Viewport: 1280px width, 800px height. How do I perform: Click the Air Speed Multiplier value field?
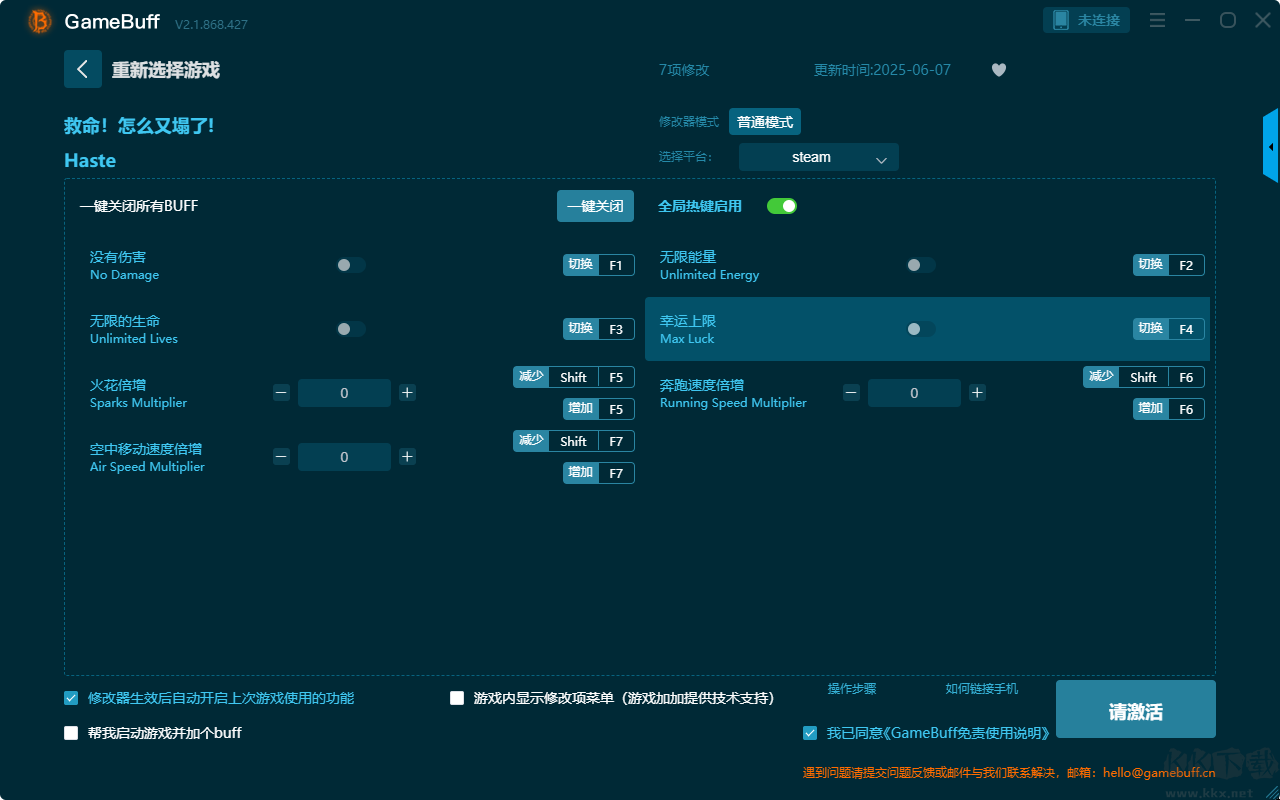(x=344, y=457)
